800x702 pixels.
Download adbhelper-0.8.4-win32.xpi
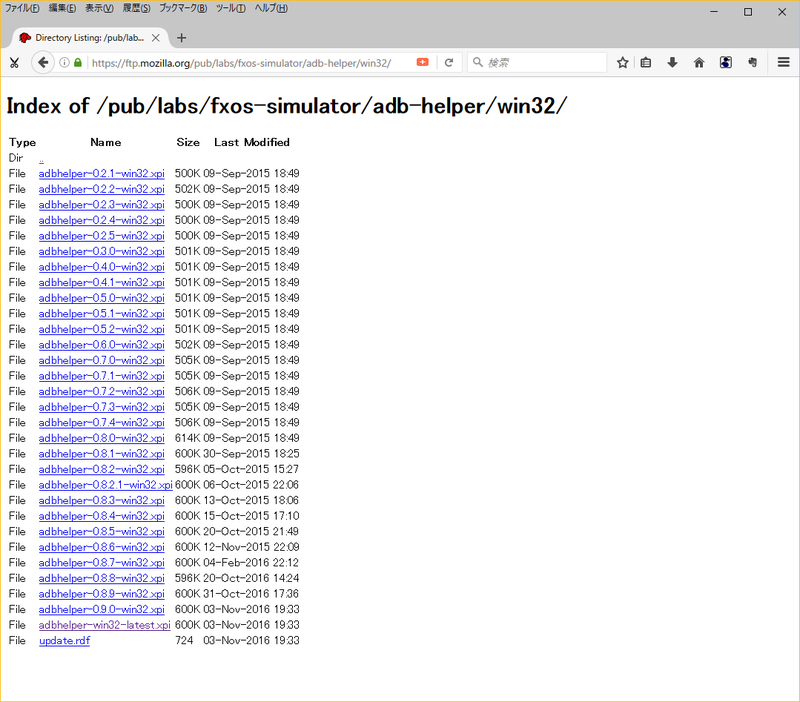[102, 516]
